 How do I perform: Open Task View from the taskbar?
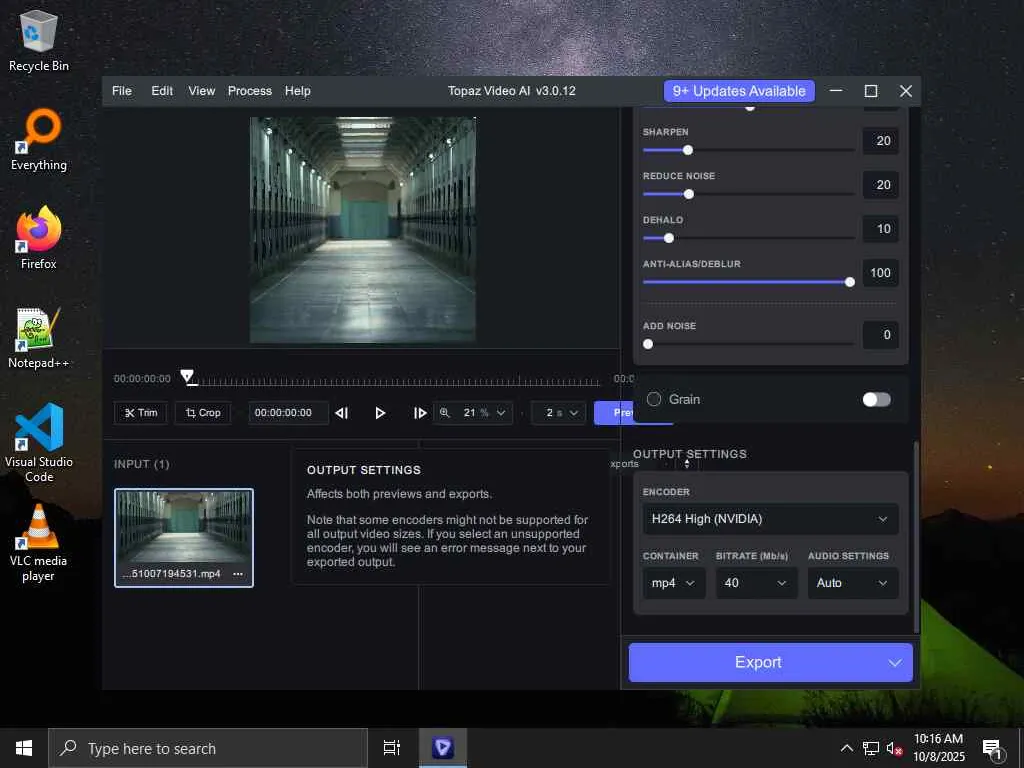(392, 748)
